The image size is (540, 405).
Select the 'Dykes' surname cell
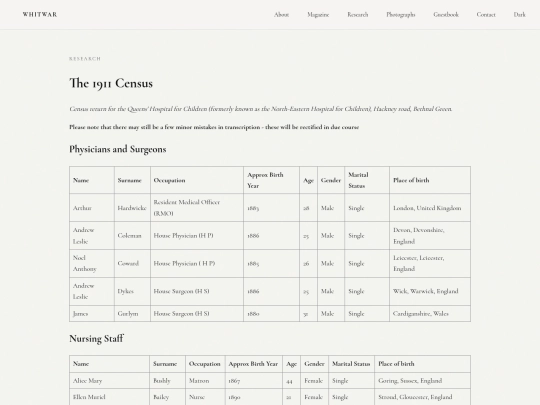(132, 291)
